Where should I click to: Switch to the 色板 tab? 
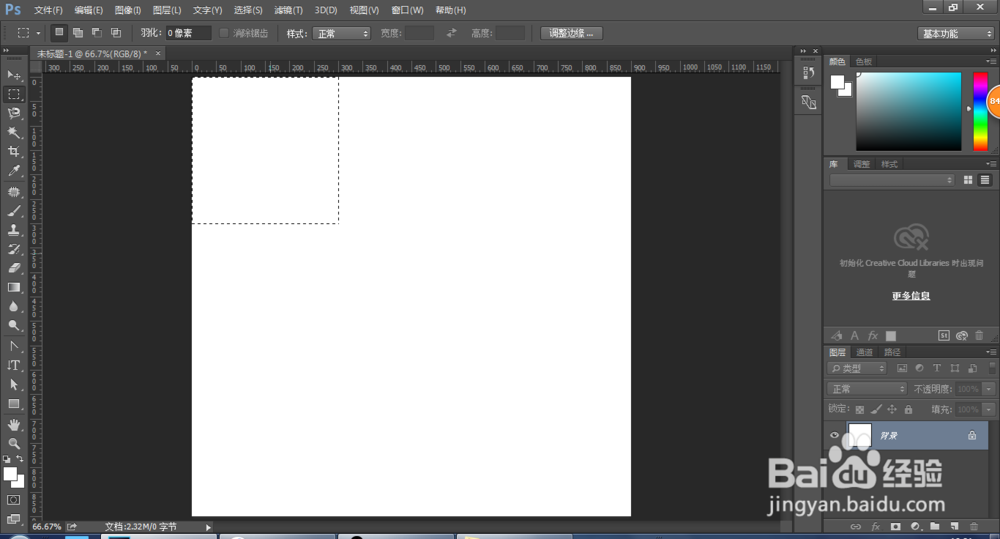(x=864, y=61)
